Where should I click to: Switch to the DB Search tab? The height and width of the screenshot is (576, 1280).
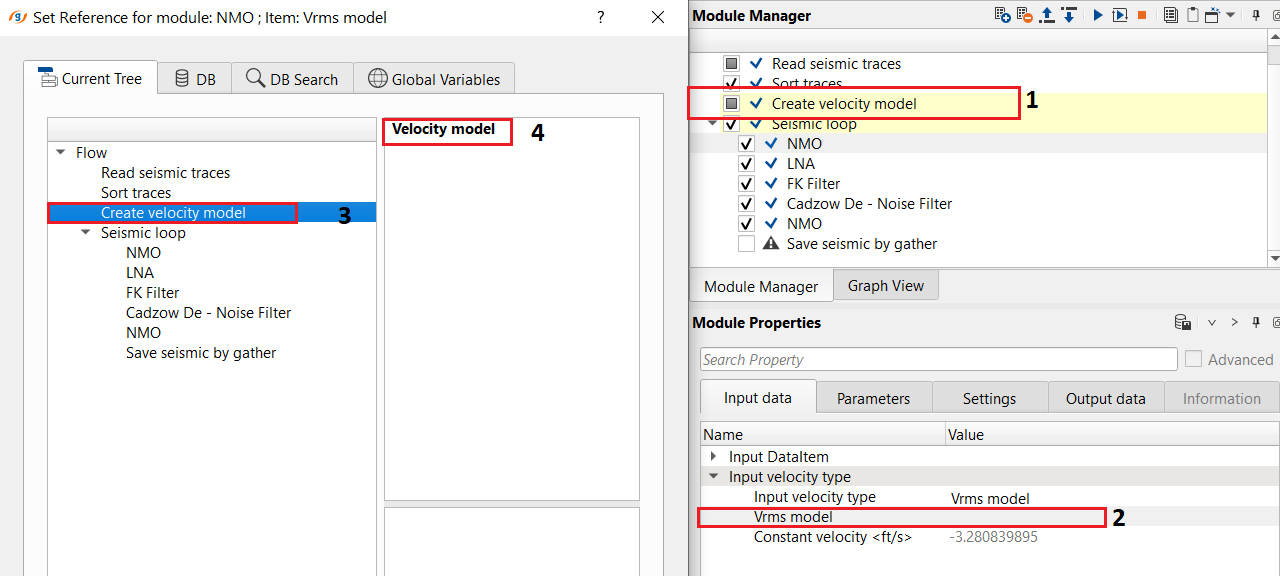292,79
